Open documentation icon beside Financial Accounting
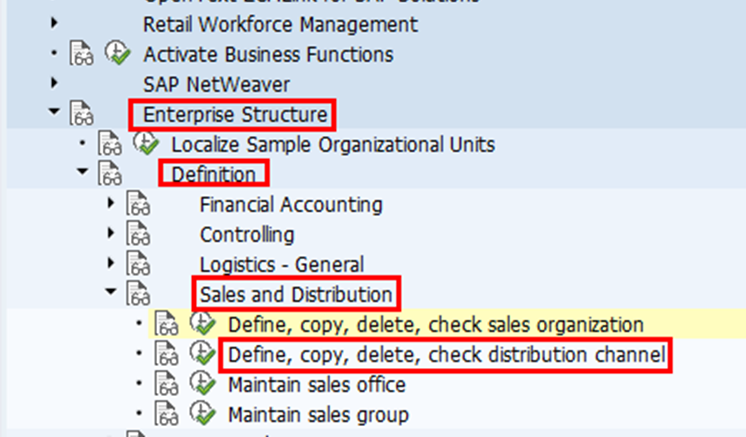 click(x=137, y=205)
